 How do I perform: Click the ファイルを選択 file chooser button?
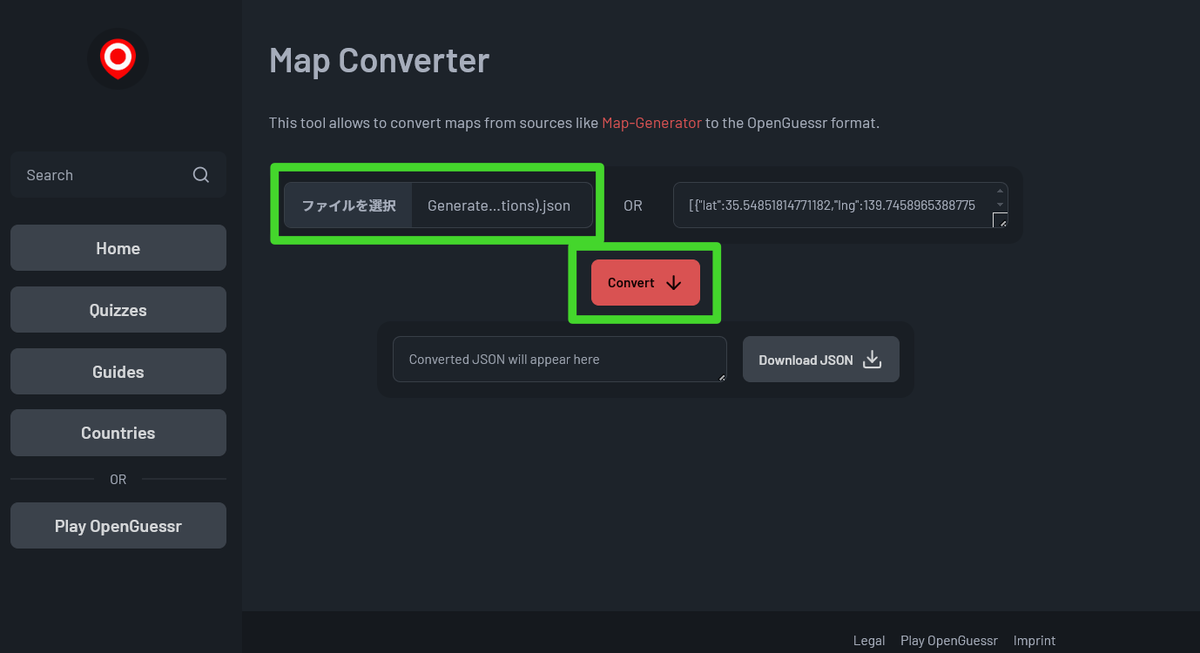pyautogui.click(x=349, y=205)
